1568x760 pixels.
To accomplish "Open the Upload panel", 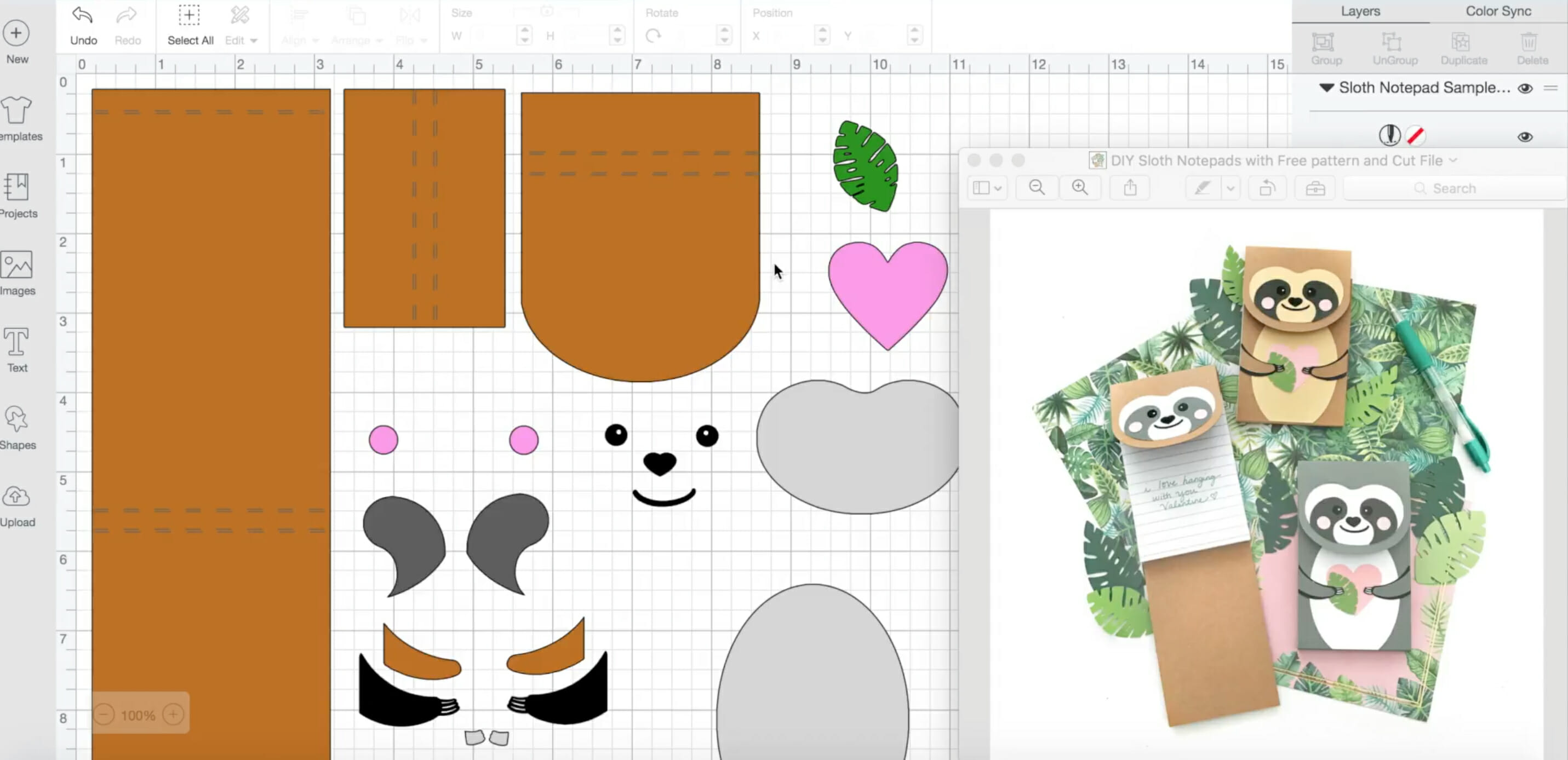I will [x=16, y=497].
